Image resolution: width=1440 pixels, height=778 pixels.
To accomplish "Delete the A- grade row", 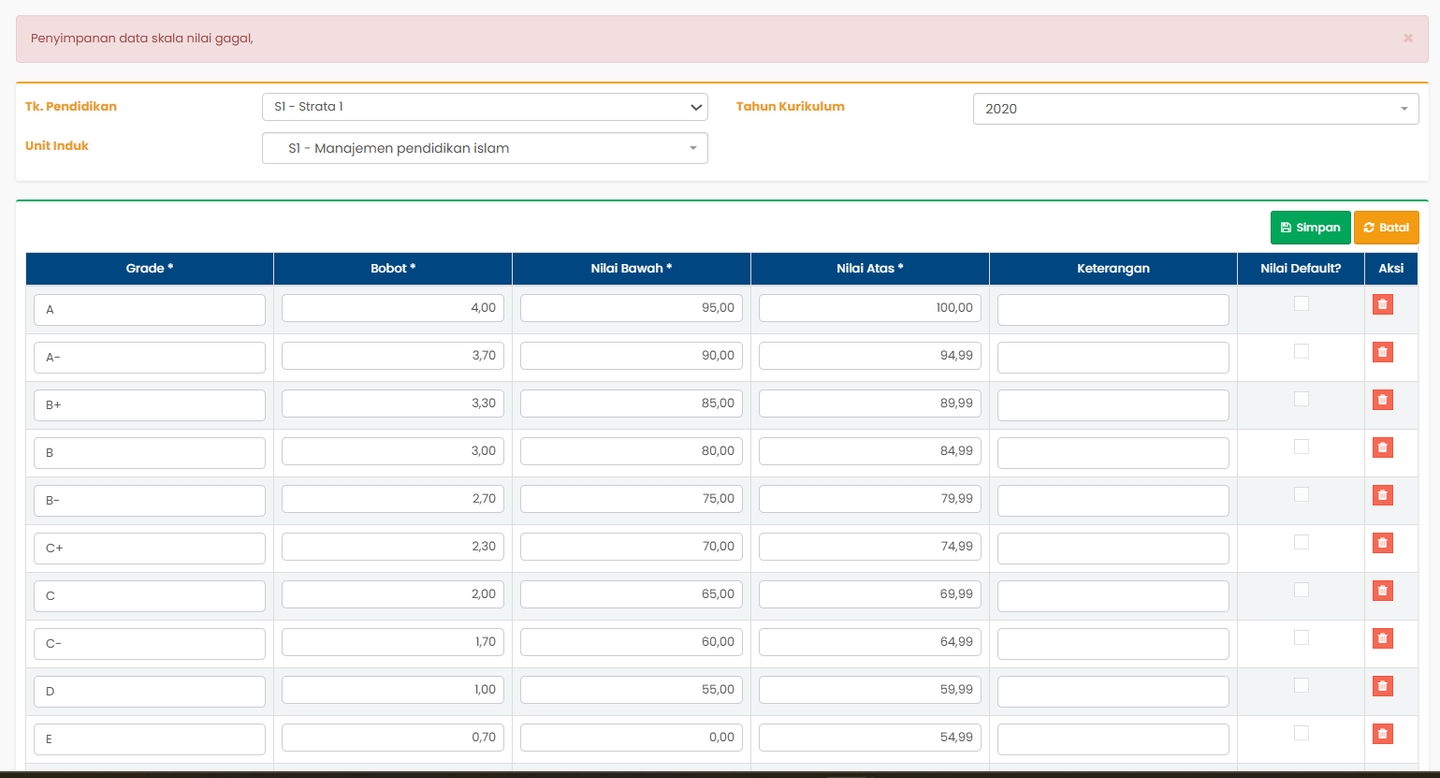I will [x=1382, y=352].
